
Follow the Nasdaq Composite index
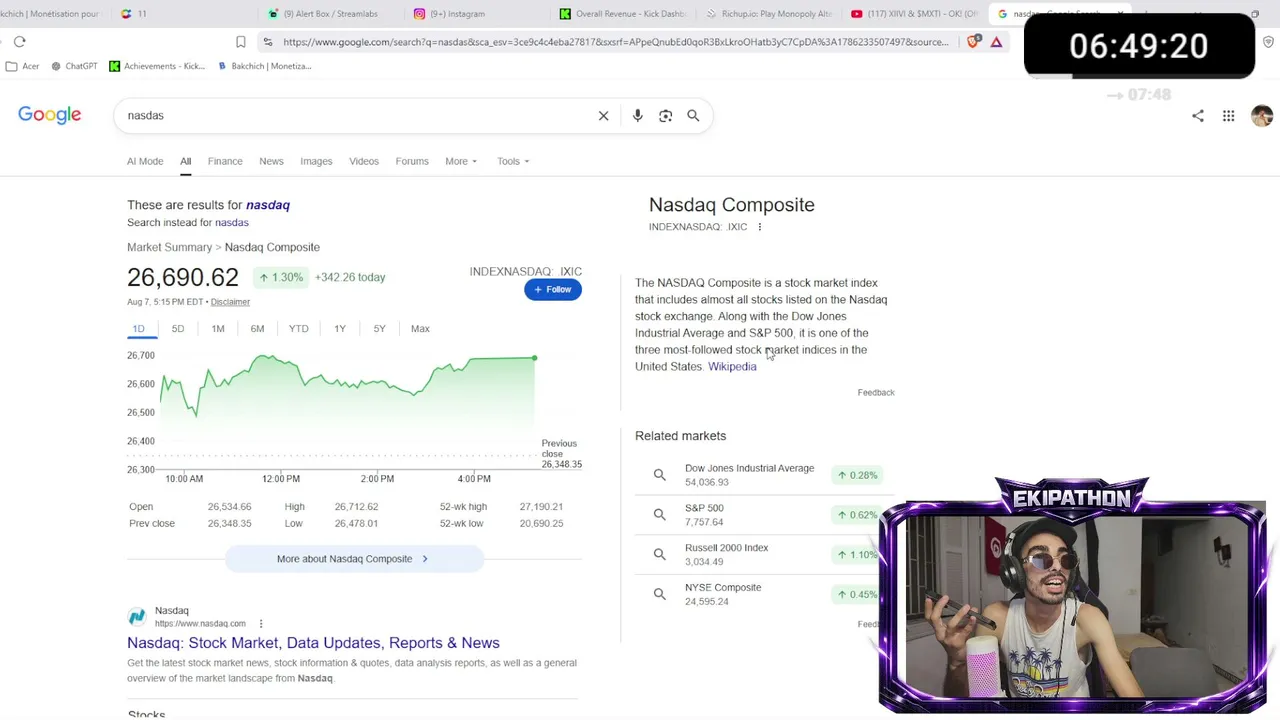(552, 289)
